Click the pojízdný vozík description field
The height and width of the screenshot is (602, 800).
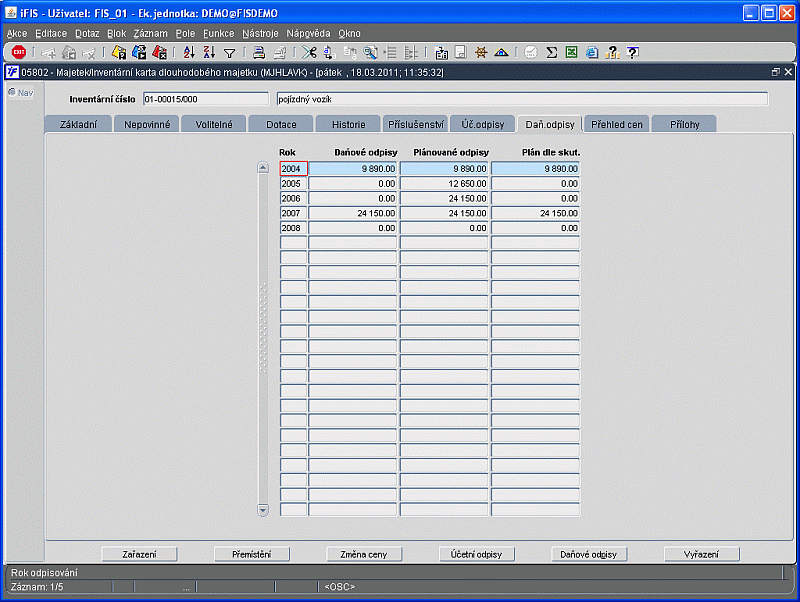point(522,99)
